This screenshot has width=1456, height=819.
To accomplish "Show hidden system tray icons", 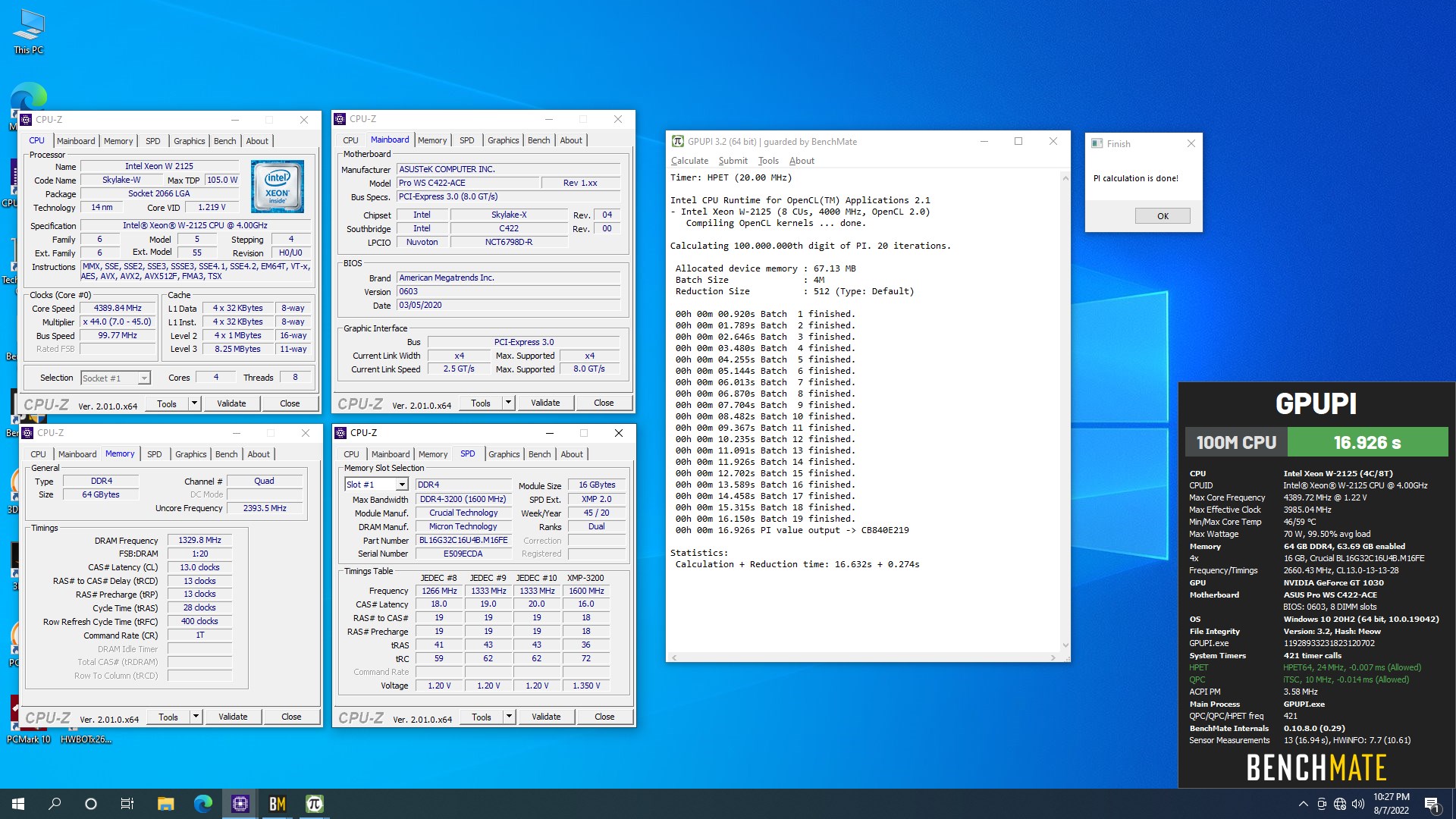I will coord(1303,804).
